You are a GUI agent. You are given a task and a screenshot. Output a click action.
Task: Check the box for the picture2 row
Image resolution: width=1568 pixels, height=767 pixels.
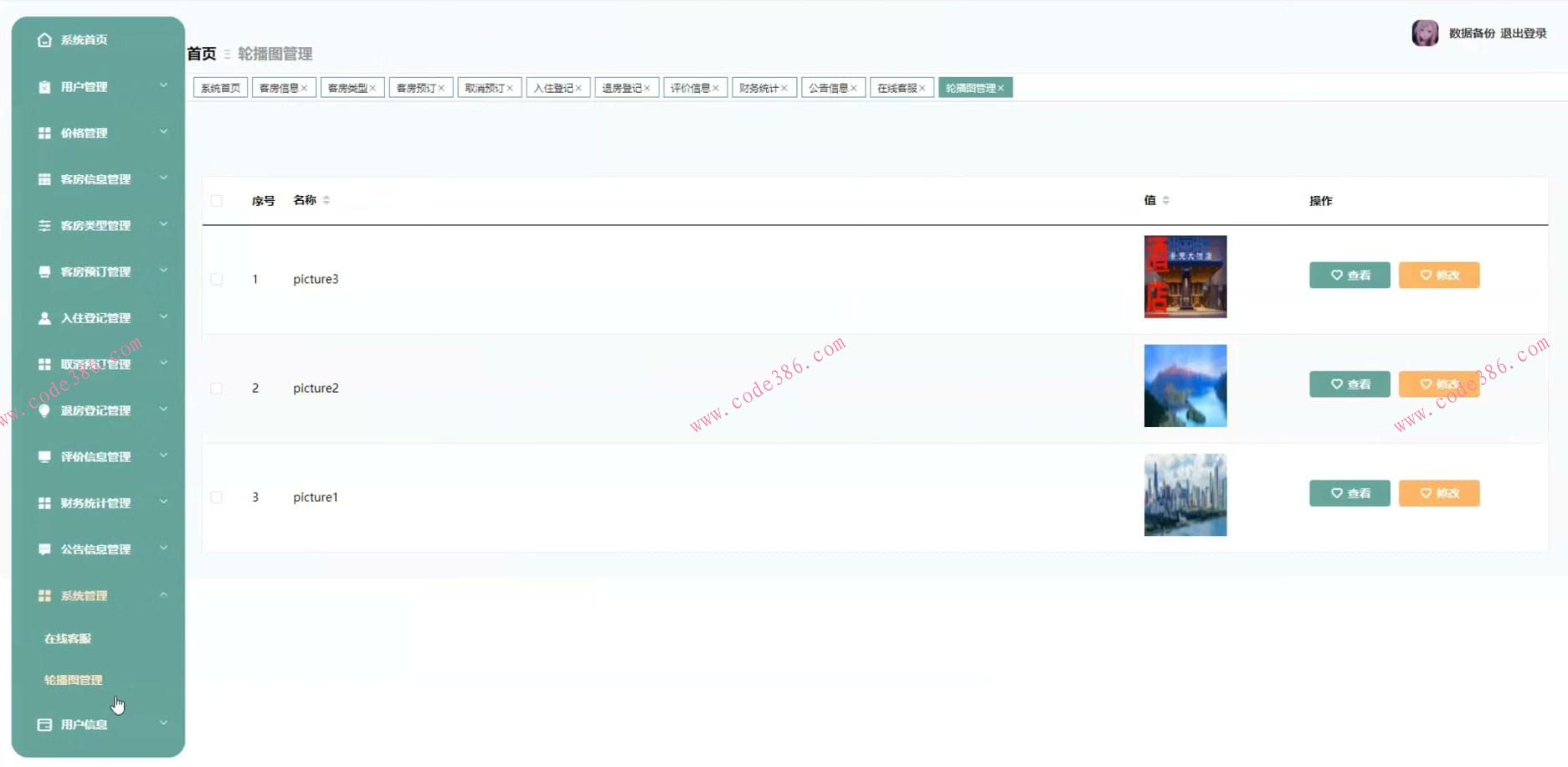click(217, 389)
